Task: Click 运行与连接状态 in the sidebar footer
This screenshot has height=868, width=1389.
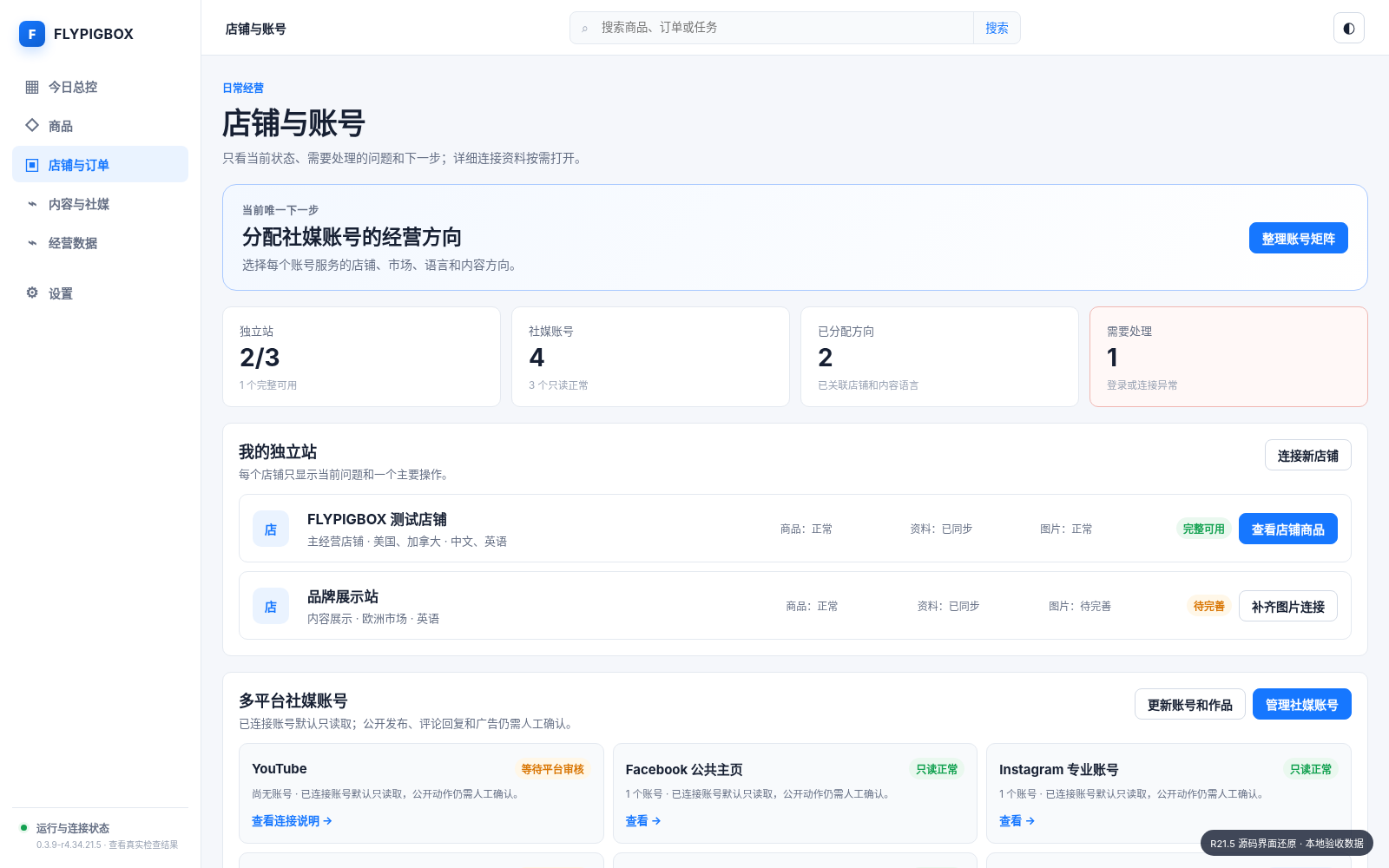Action: click(x=100, y=835)
